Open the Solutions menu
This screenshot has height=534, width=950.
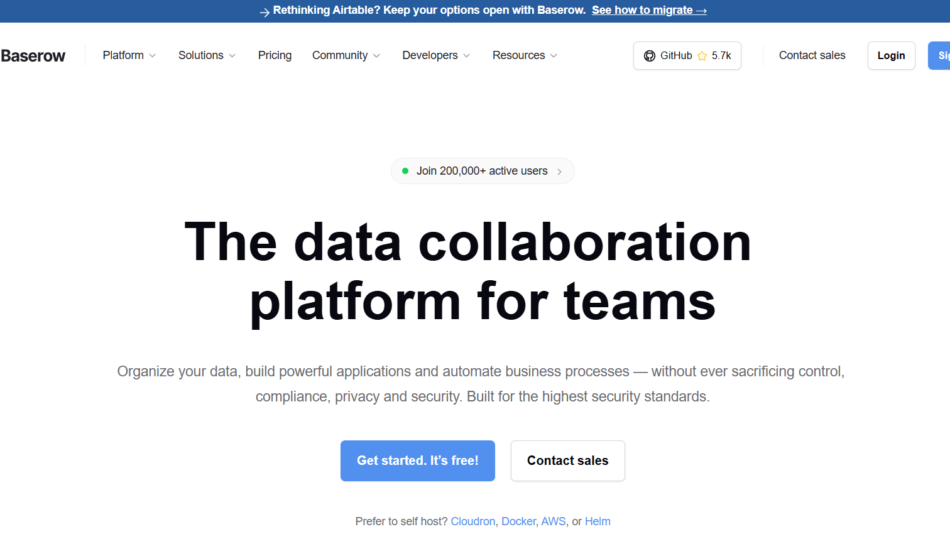[207, 55]
